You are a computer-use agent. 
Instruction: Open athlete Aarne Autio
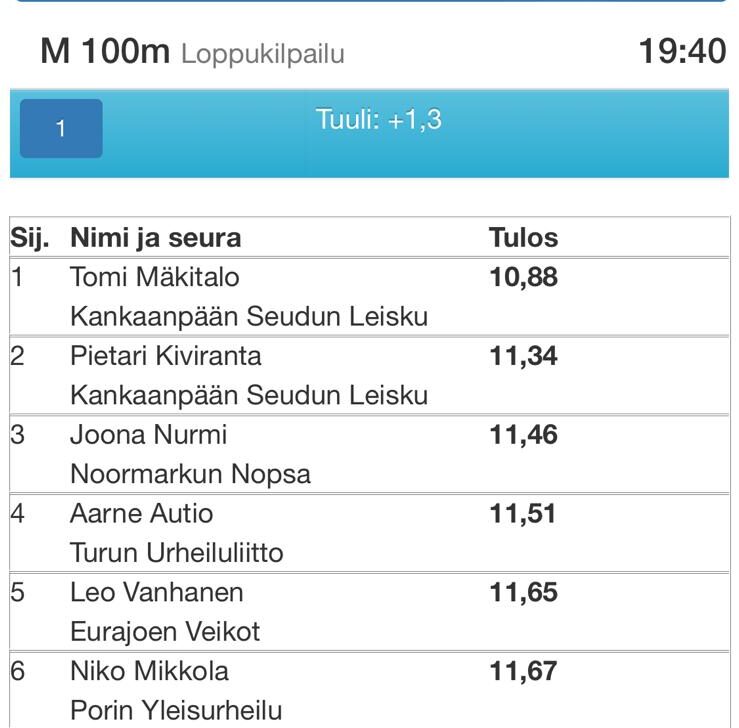[141, 513]
